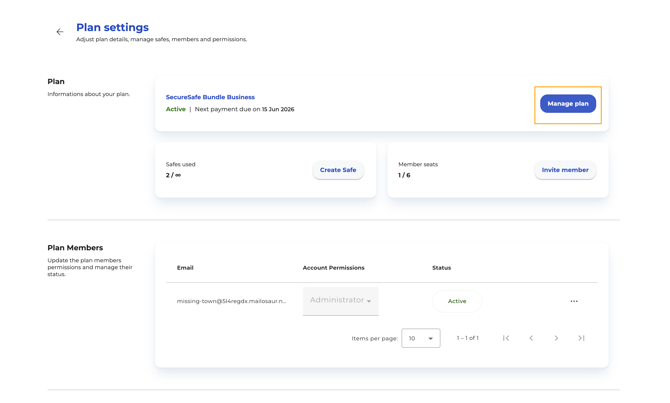Click the 1 – 1 of 1 range label
The height and width of the screenshot is (403, 670).
467,338
